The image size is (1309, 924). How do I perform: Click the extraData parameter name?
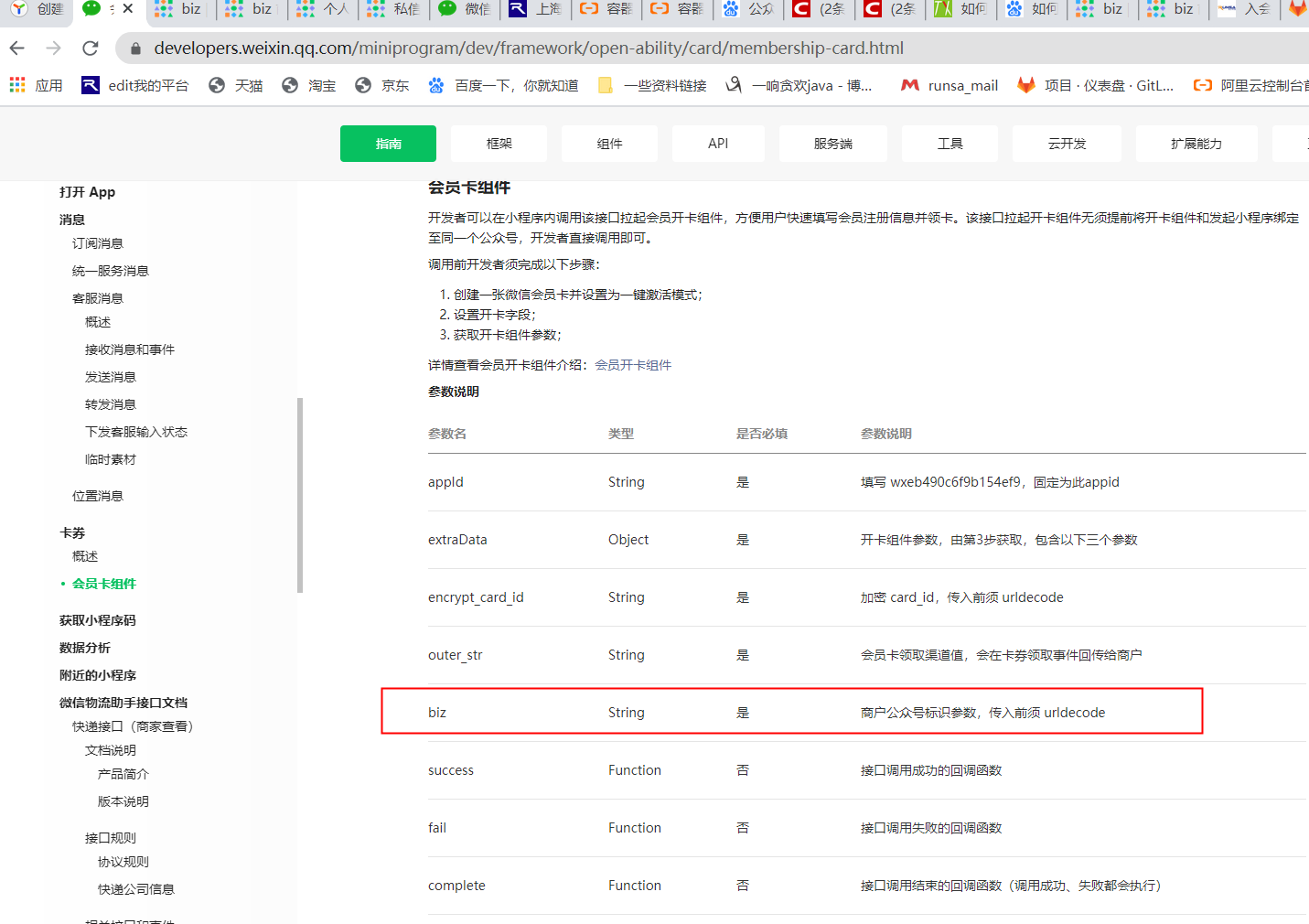(x=457, y=540)
